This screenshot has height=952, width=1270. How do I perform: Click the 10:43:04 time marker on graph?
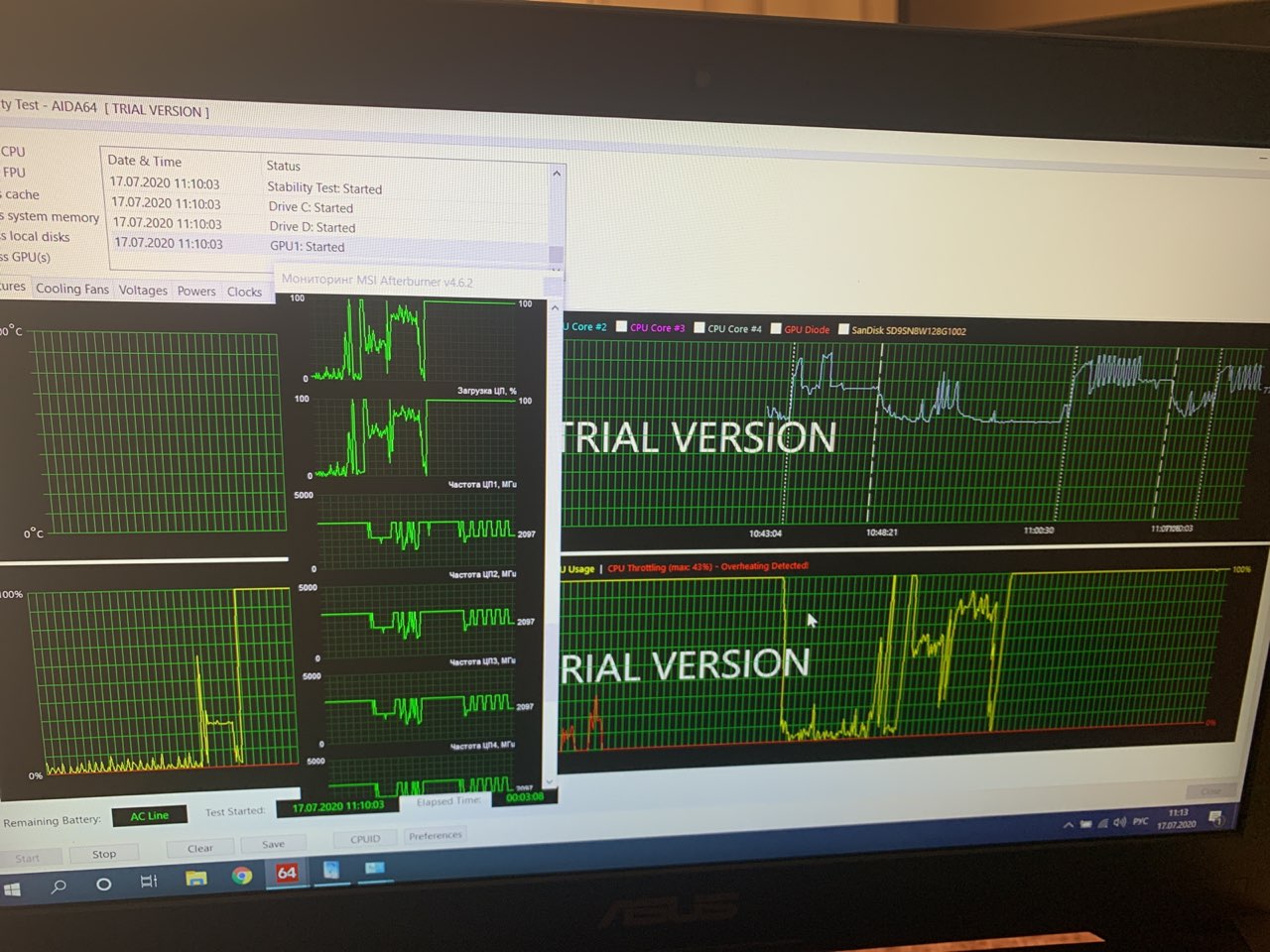tap(765, 534)
